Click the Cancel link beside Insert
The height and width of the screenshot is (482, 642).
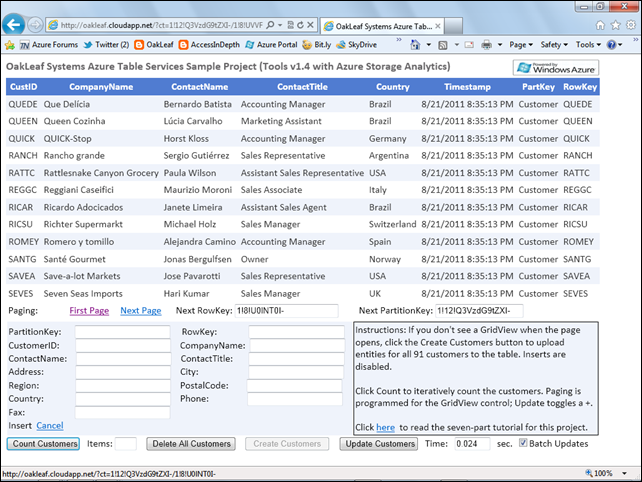[50, 426]
